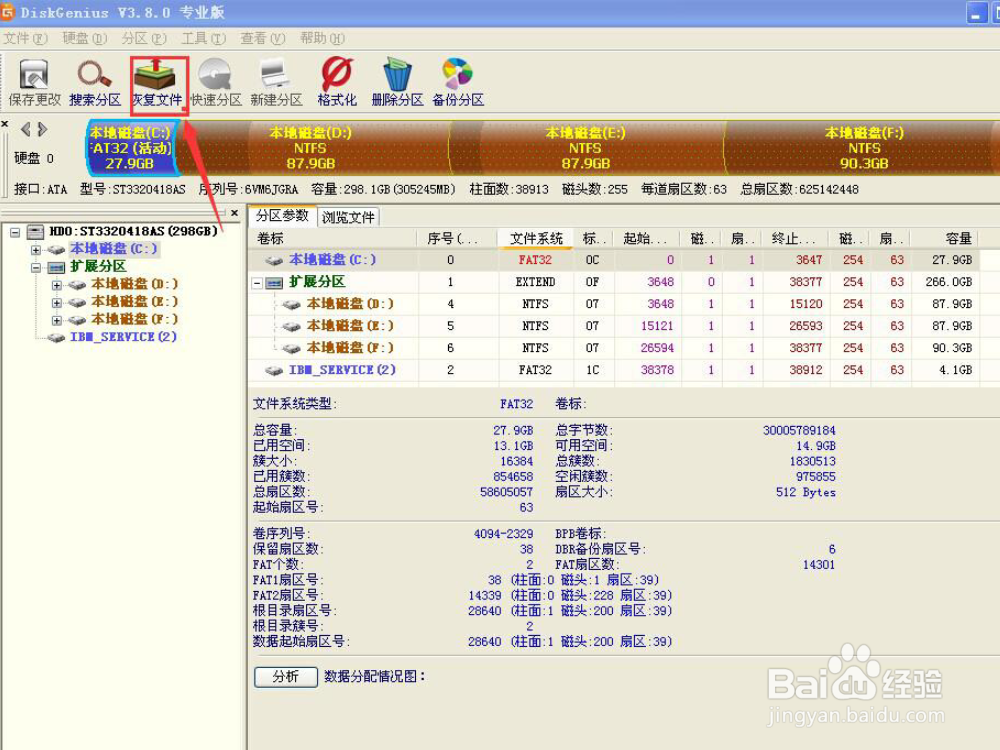Collapse 扩展分区 node in the tree
1000x750 pixels.
point(36,267)
